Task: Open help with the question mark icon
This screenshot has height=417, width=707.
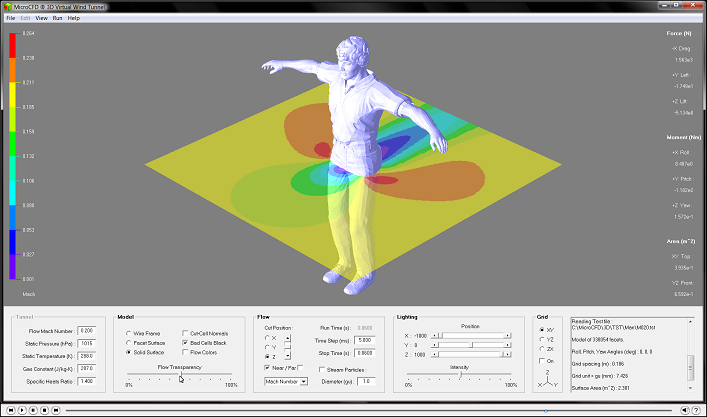Action: click(x=696, y=410)
